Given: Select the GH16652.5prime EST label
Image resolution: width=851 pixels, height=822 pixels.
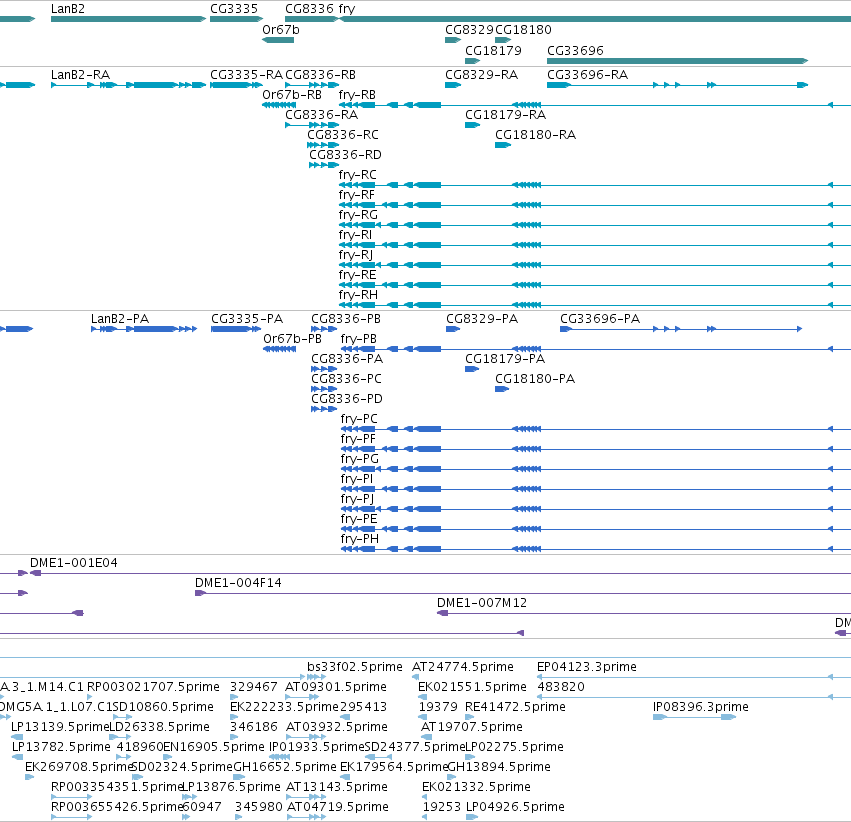Looking at the screenshot, I should click(x=285, y=767).
